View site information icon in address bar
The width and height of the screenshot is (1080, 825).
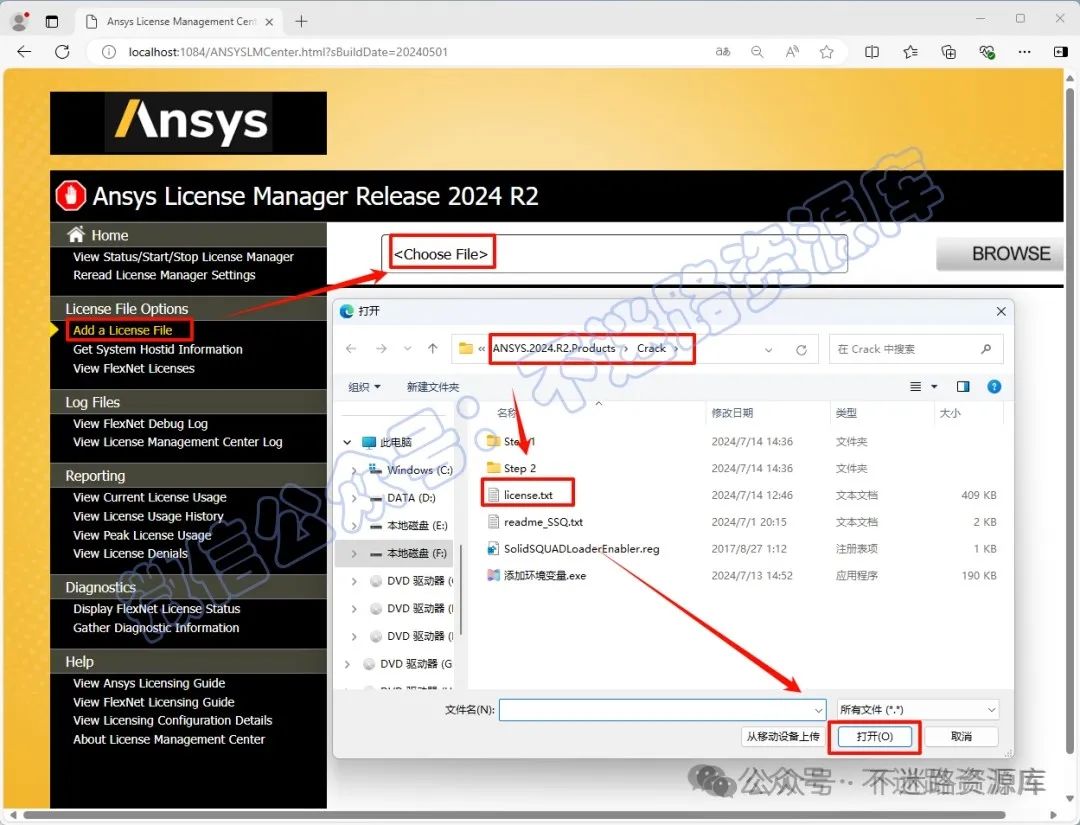[109, 52]
